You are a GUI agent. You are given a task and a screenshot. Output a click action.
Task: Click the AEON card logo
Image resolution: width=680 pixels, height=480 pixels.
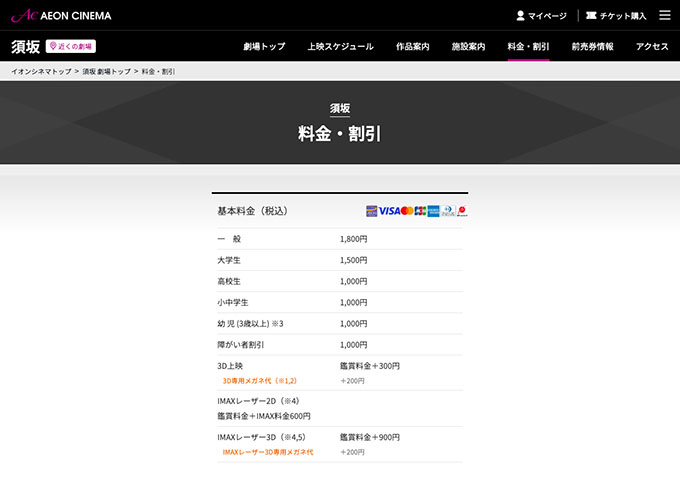coord(371,211)
